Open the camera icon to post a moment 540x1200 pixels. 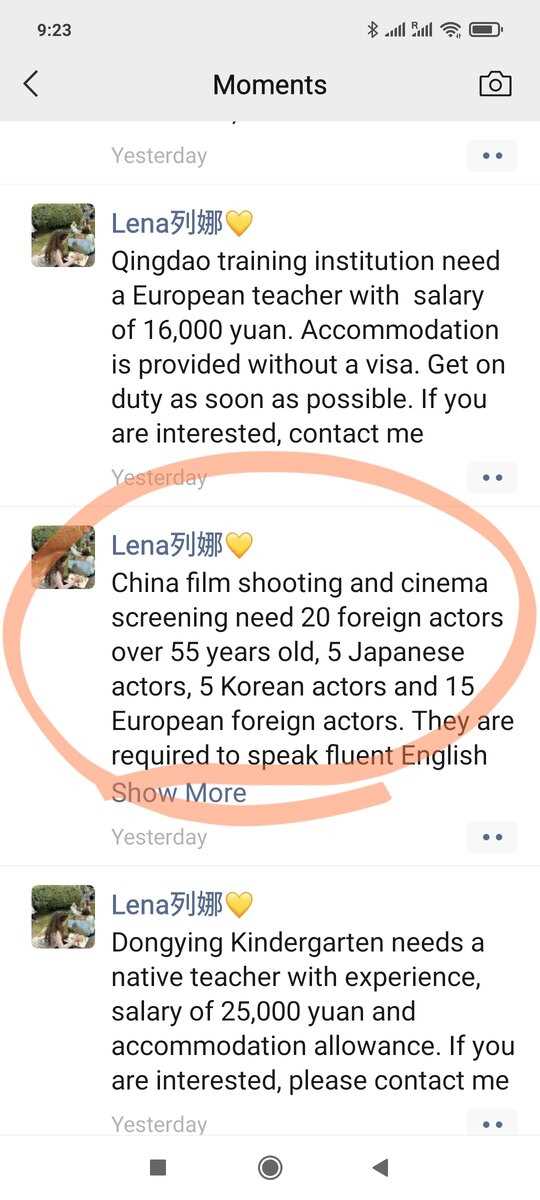pyautogui.click(x=495, y=84)
